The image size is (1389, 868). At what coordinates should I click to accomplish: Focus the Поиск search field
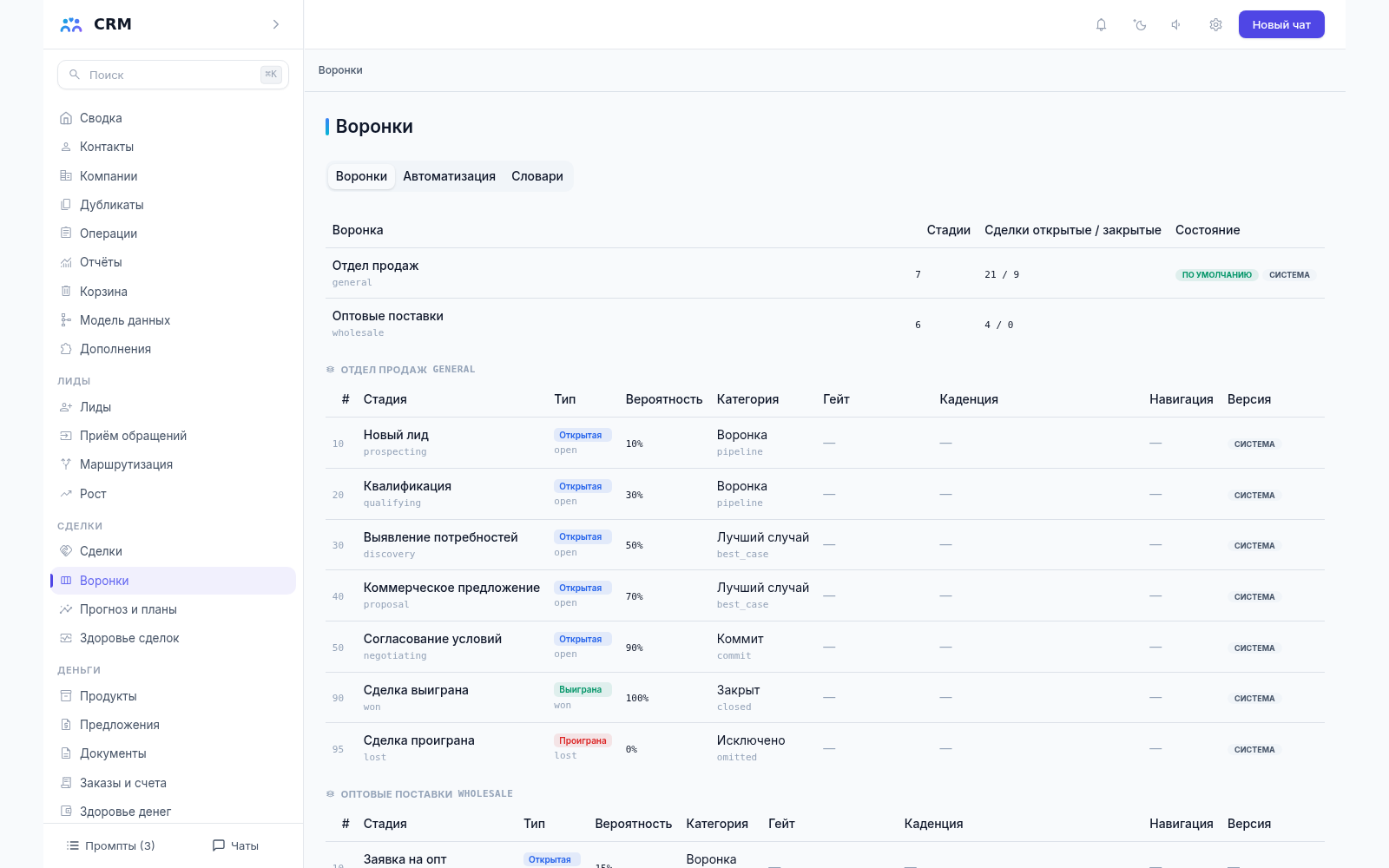[173, 75]
